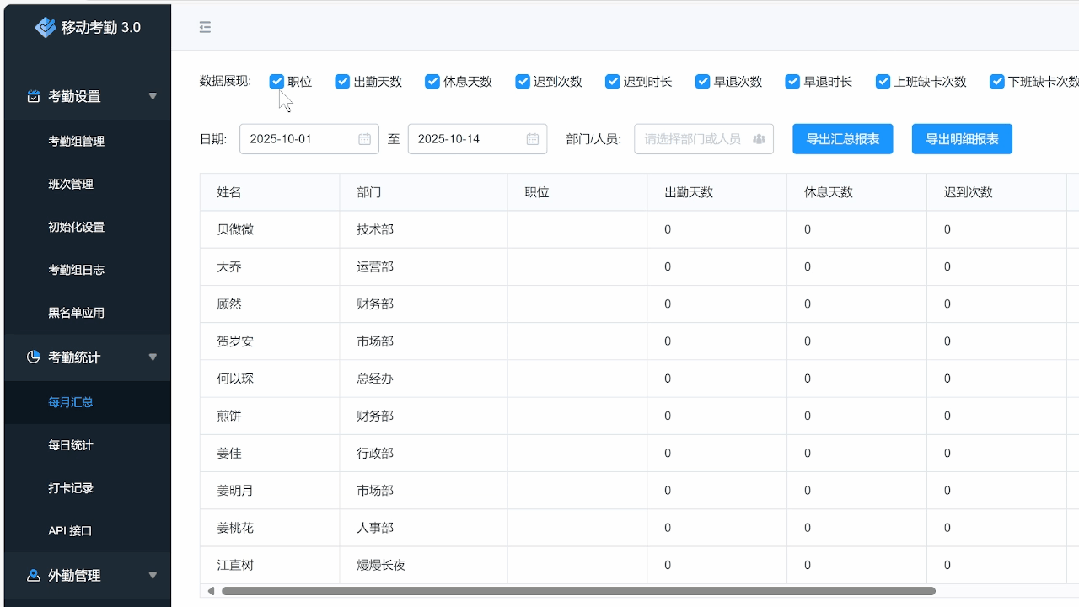Disable the 迟到次数 column checkbox

pyautogui.click(x=523, y=82)
